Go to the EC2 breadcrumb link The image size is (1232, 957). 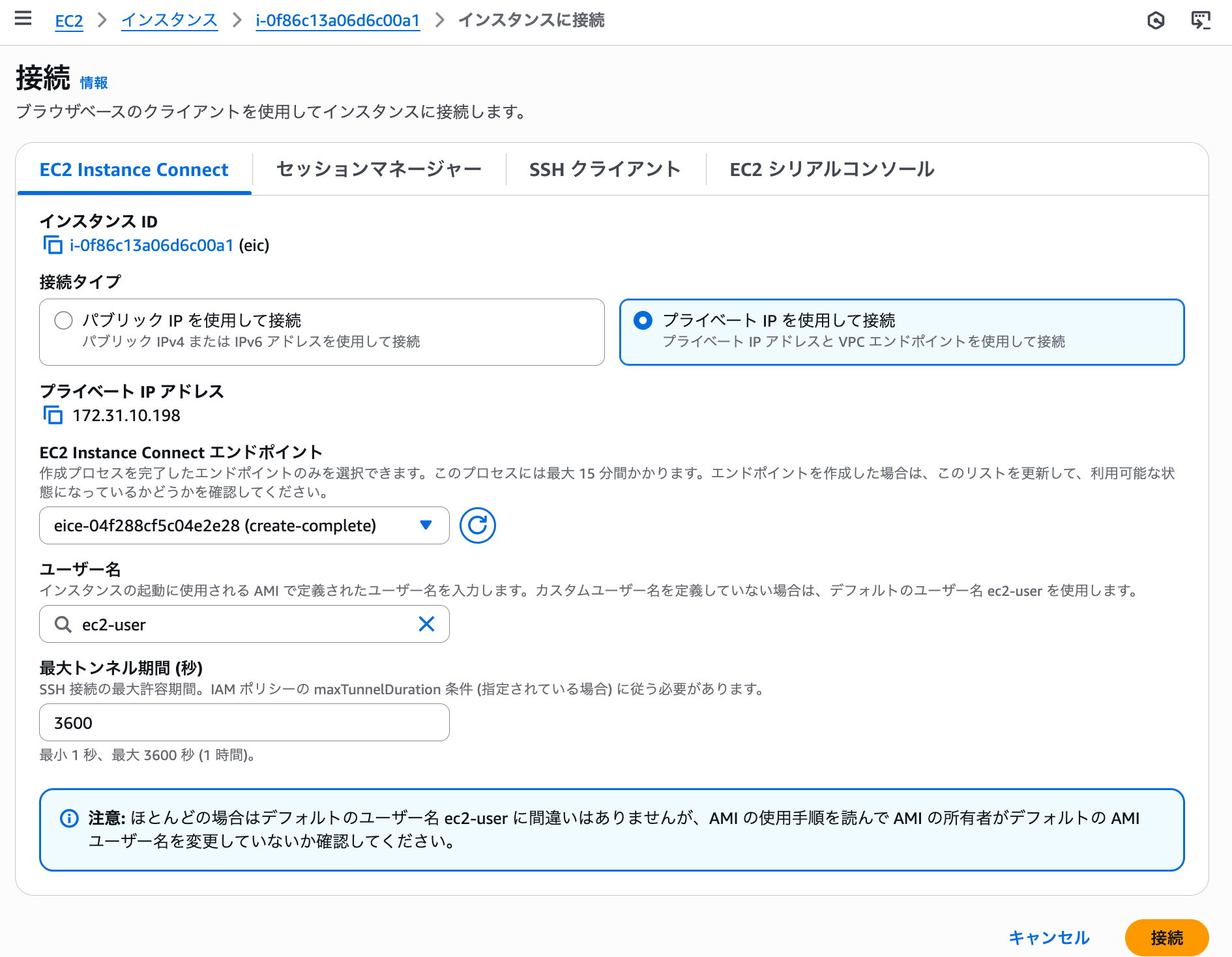pos(69,21)
